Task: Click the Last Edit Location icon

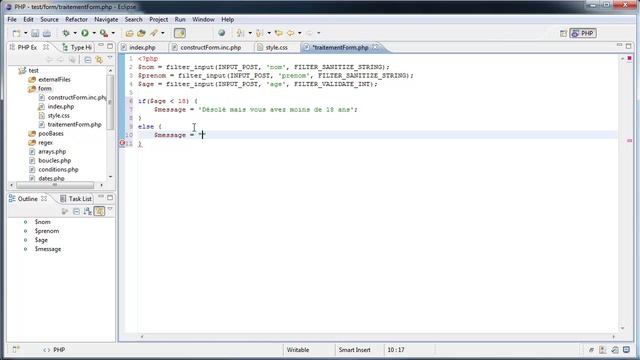Action: (x=279, y=33)
